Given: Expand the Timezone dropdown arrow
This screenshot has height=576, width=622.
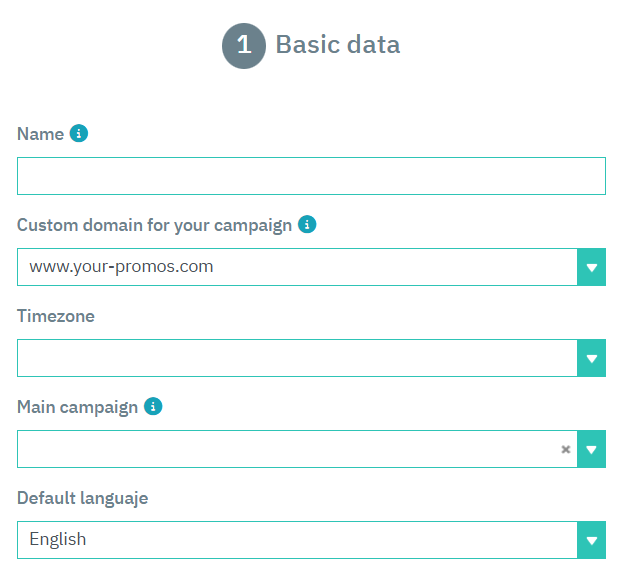Looking at the screenshot, I should pos(592,358).
